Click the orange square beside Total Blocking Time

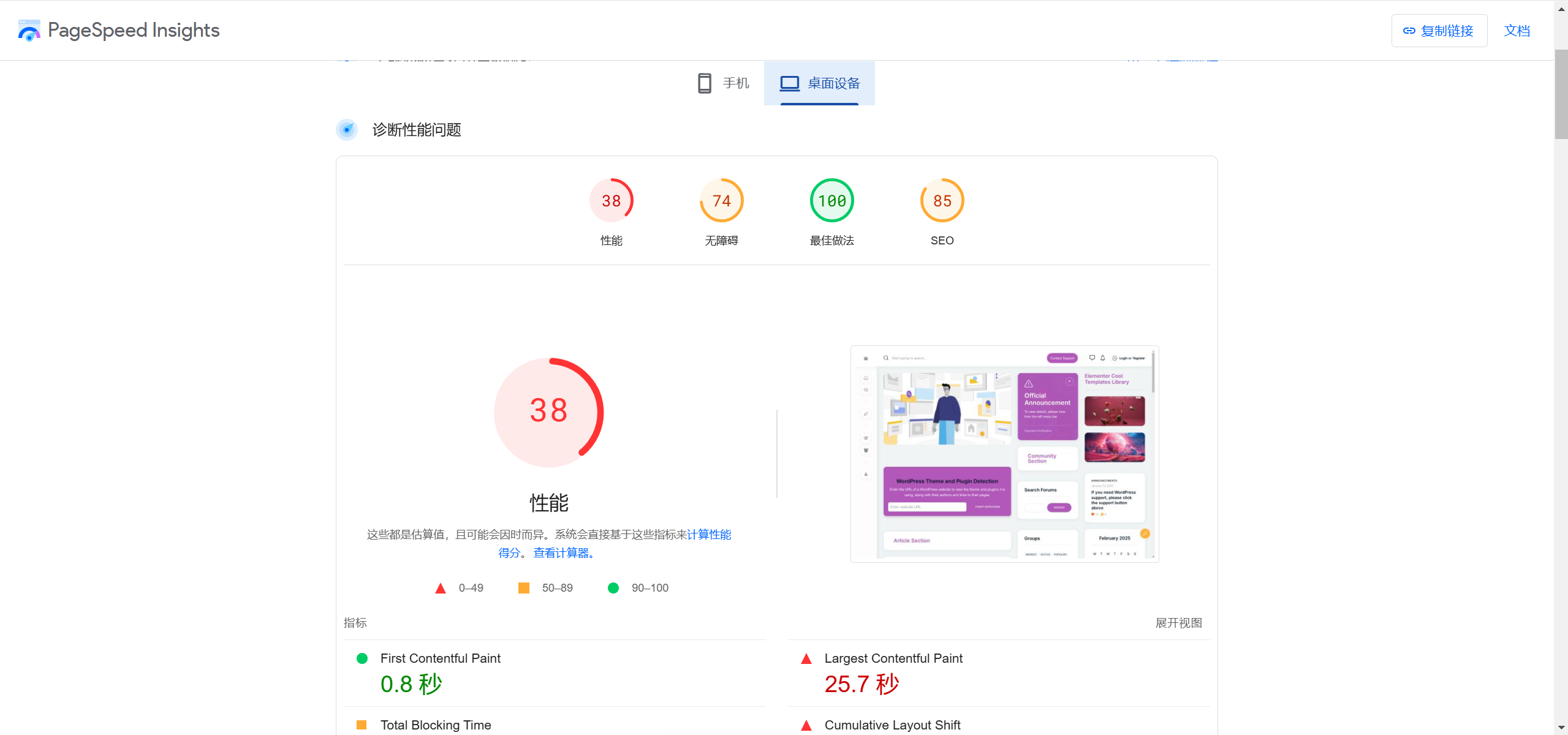(362, 725)
